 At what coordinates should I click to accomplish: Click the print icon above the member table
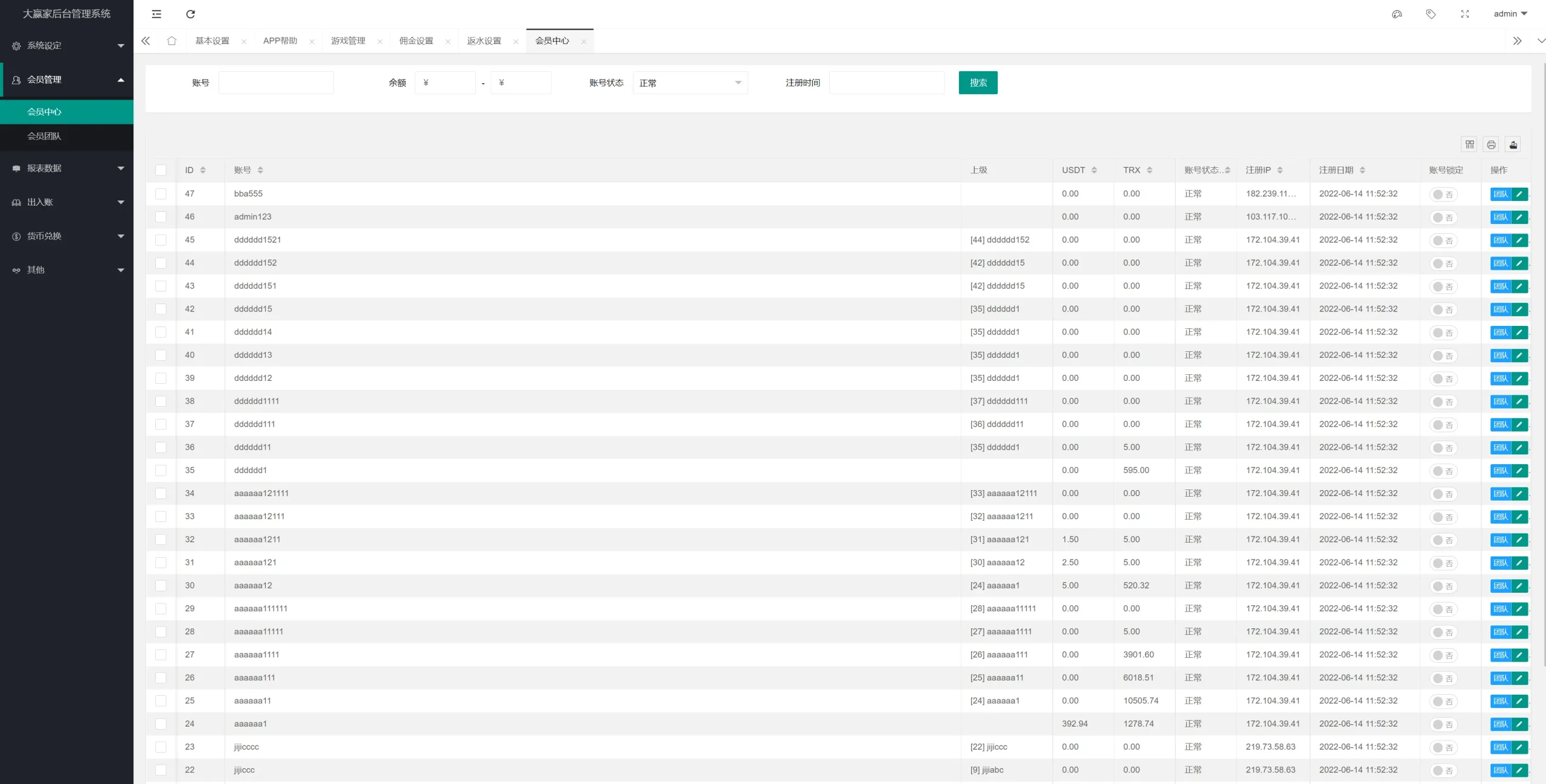(1492, 144)
